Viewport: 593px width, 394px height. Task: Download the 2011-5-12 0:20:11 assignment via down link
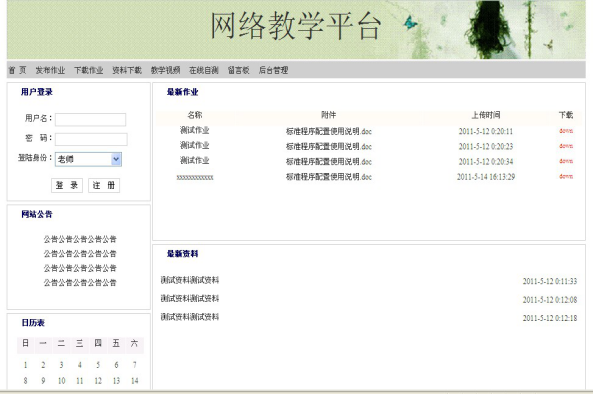pyautogui.click(x=566, y=131)
